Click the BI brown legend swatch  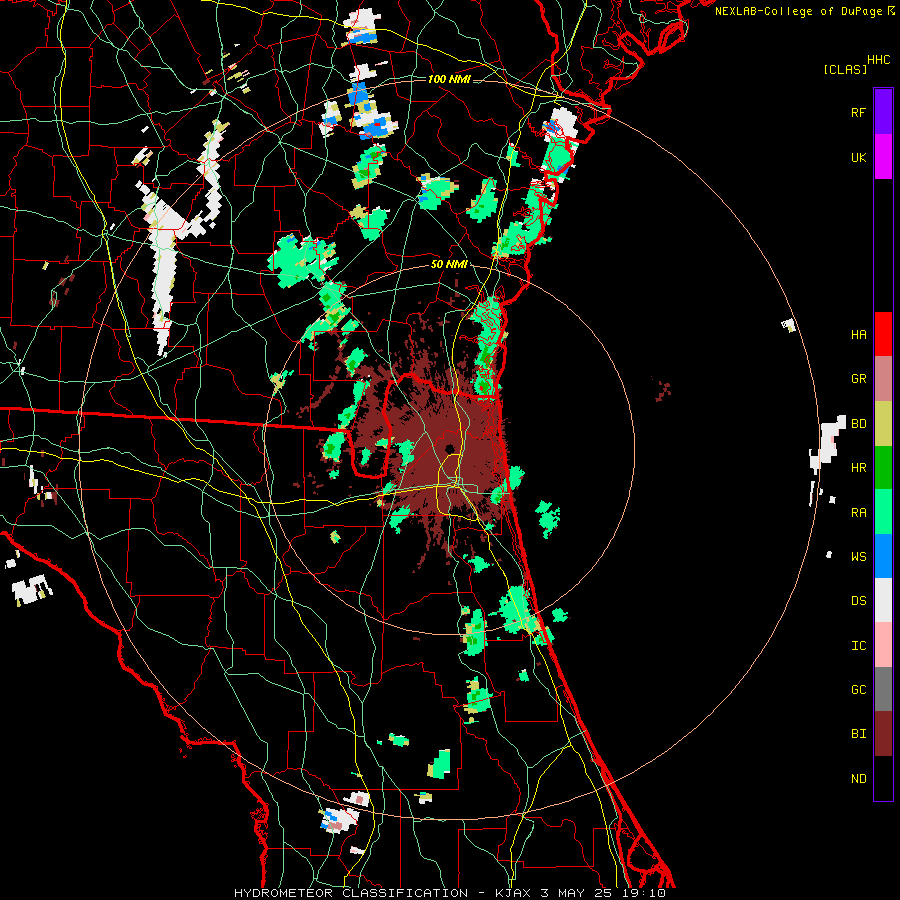[x=883, y=734]
